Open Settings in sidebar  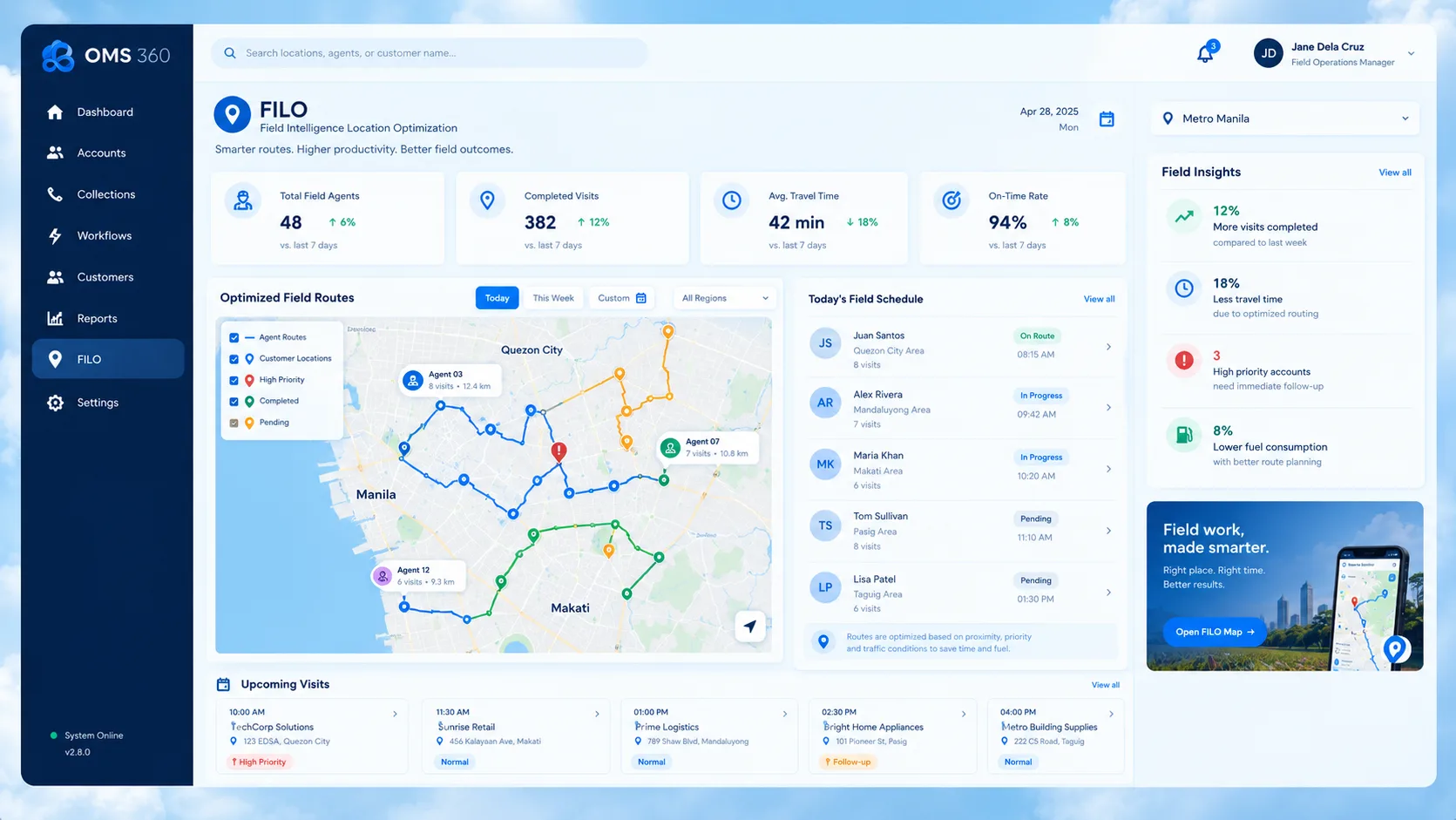click(x=108, y=403)
